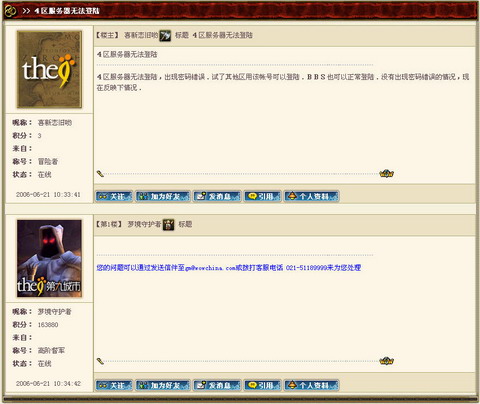Screen dimensions: 480x404
Task: Click first post's heading 4区服务器无法登陆 in content area
Action: point(127,54)
